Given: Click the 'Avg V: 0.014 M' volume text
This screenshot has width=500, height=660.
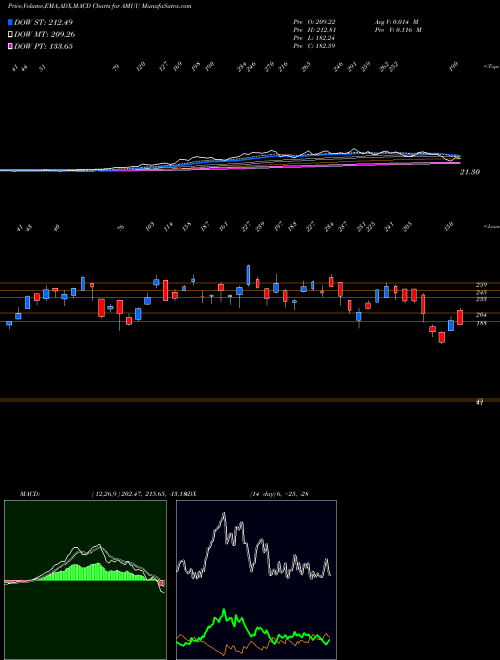Looking at the screenshot, I should pyautogui.click(x=396, y=22).
